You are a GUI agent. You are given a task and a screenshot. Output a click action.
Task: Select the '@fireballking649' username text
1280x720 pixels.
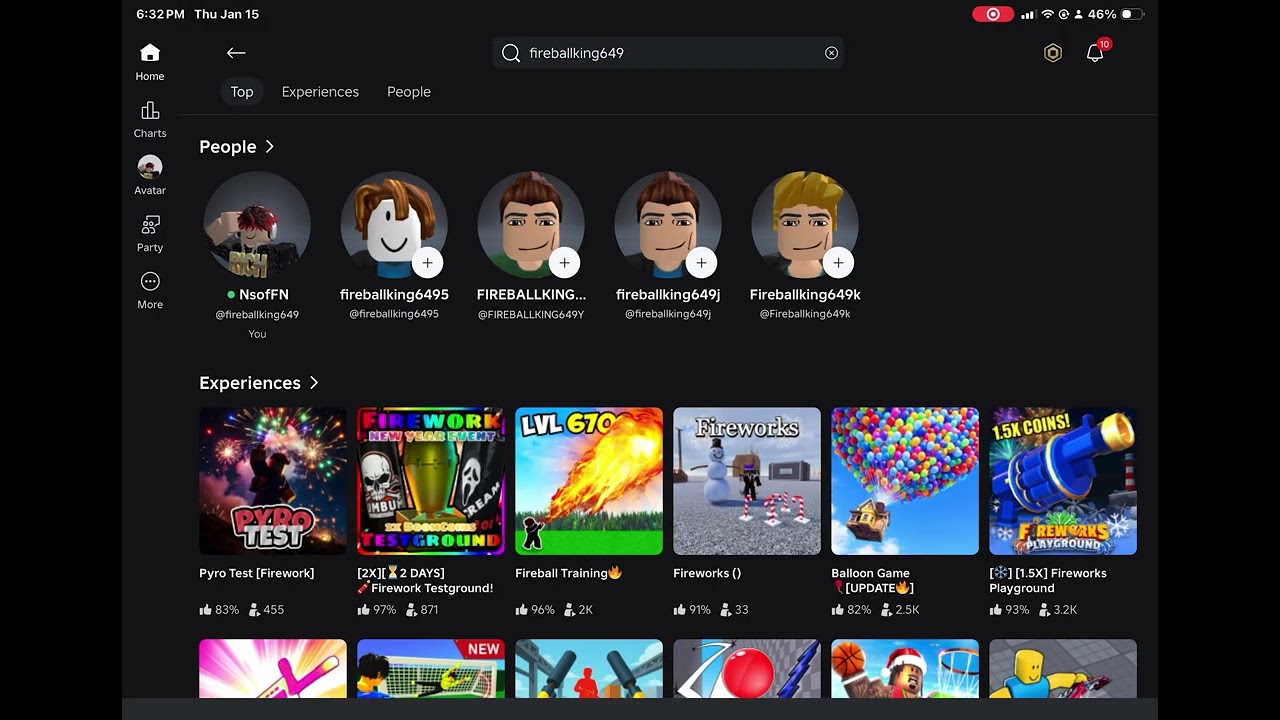(257, 315)
